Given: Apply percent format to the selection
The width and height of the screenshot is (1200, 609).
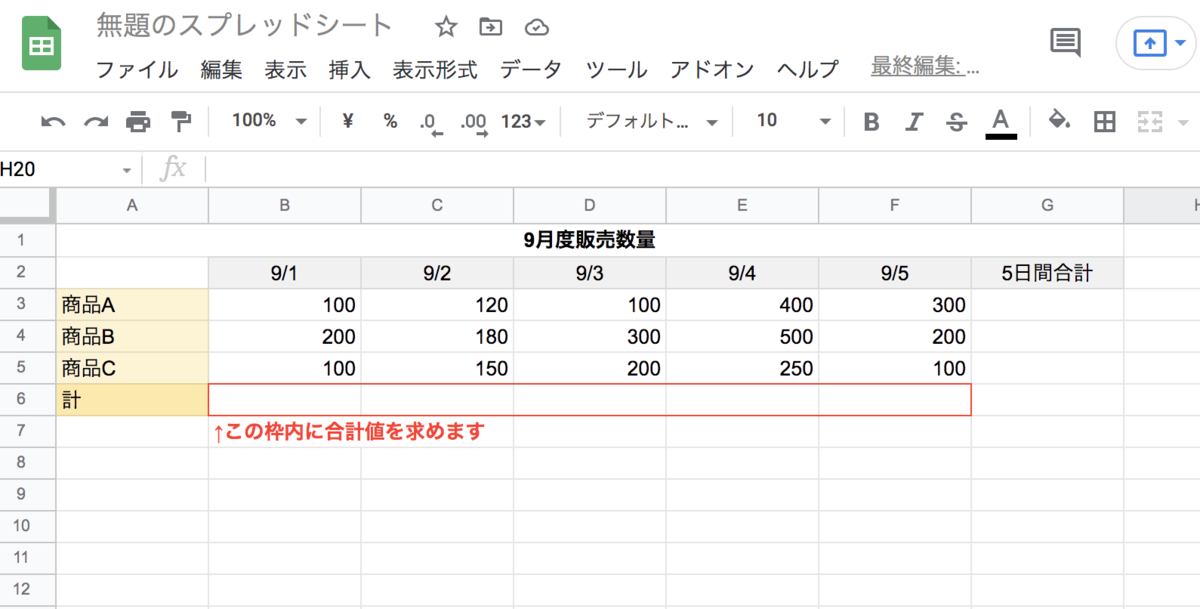Looking at the screenshot, I should point(389,121).
